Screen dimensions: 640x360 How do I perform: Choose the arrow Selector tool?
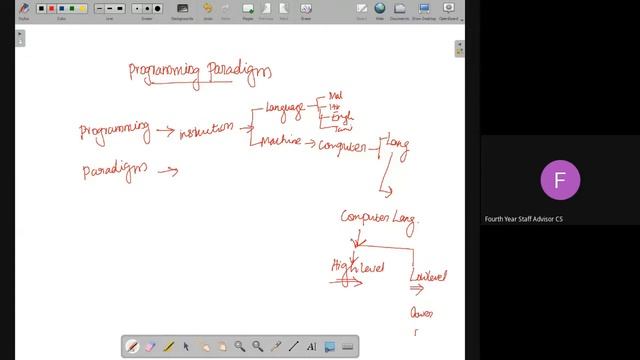[x=186, y=347]
